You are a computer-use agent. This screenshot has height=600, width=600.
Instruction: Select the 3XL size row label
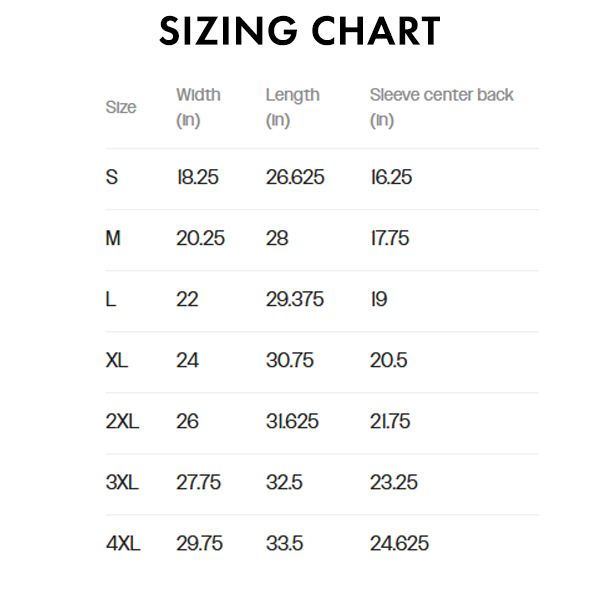click(122, 483)
